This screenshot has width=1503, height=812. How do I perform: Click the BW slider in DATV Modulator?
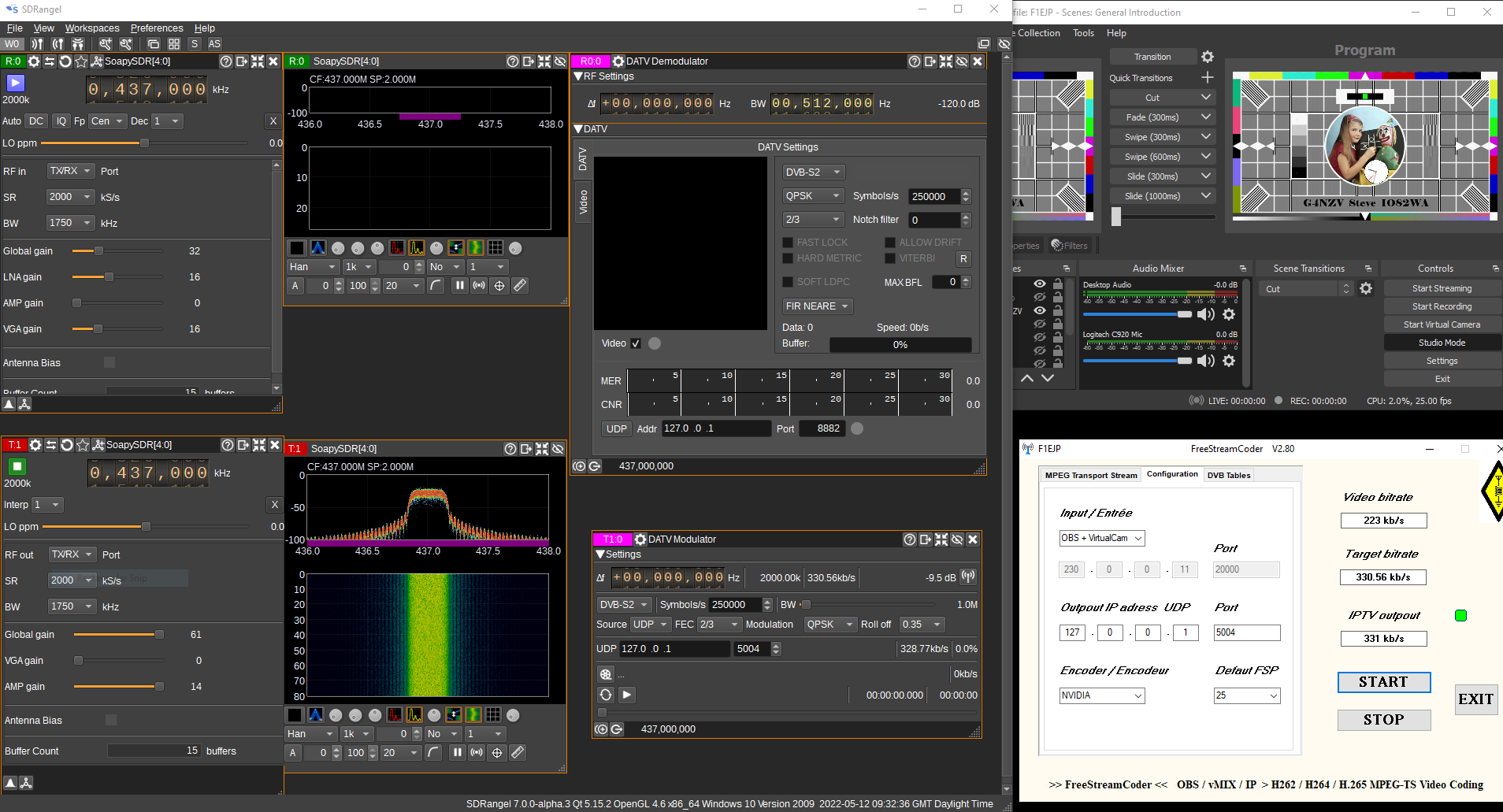(x=867, y=605)
